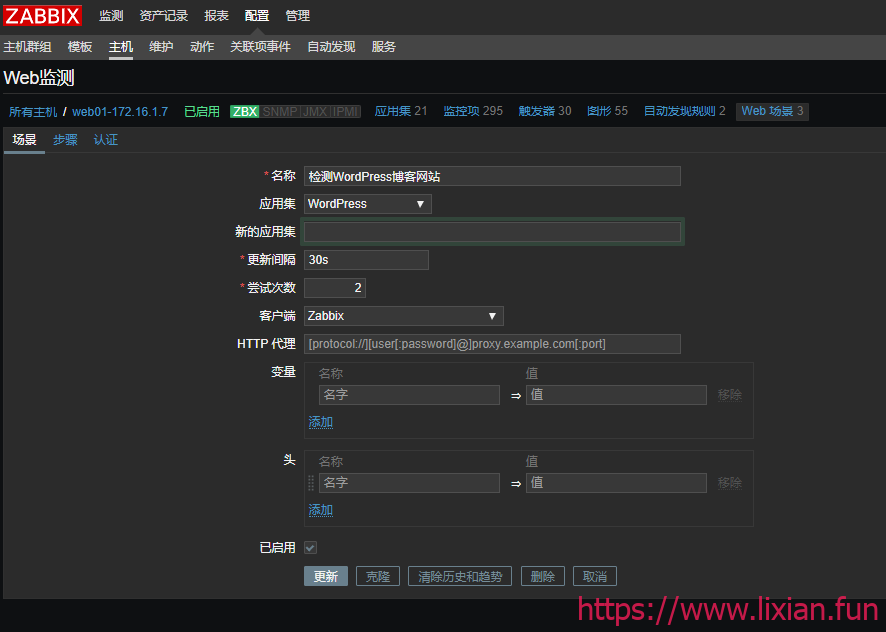The image size is (886, 632).
Task: Open 应用集 21 link
Action: click(x=401, y=111)
